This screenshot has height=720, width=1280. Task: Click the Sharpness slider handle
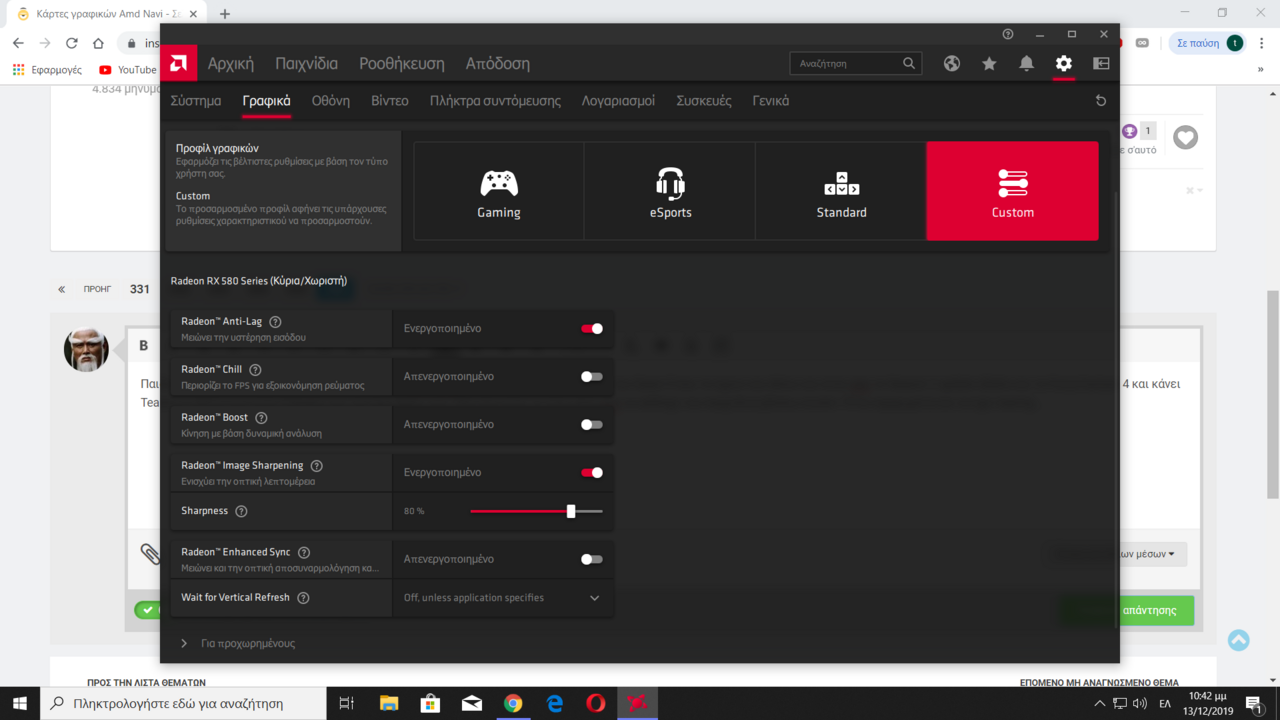click(x=571, y=511)
